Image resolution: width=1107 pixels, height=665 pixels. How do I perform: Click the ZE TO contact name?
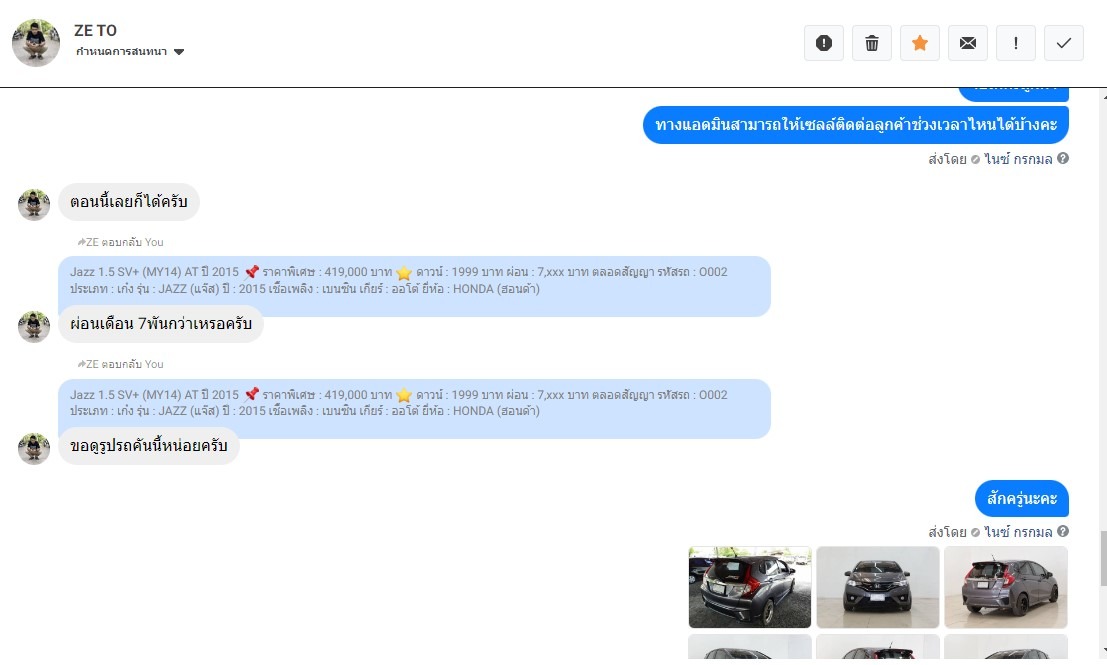[x=95, y=30]
